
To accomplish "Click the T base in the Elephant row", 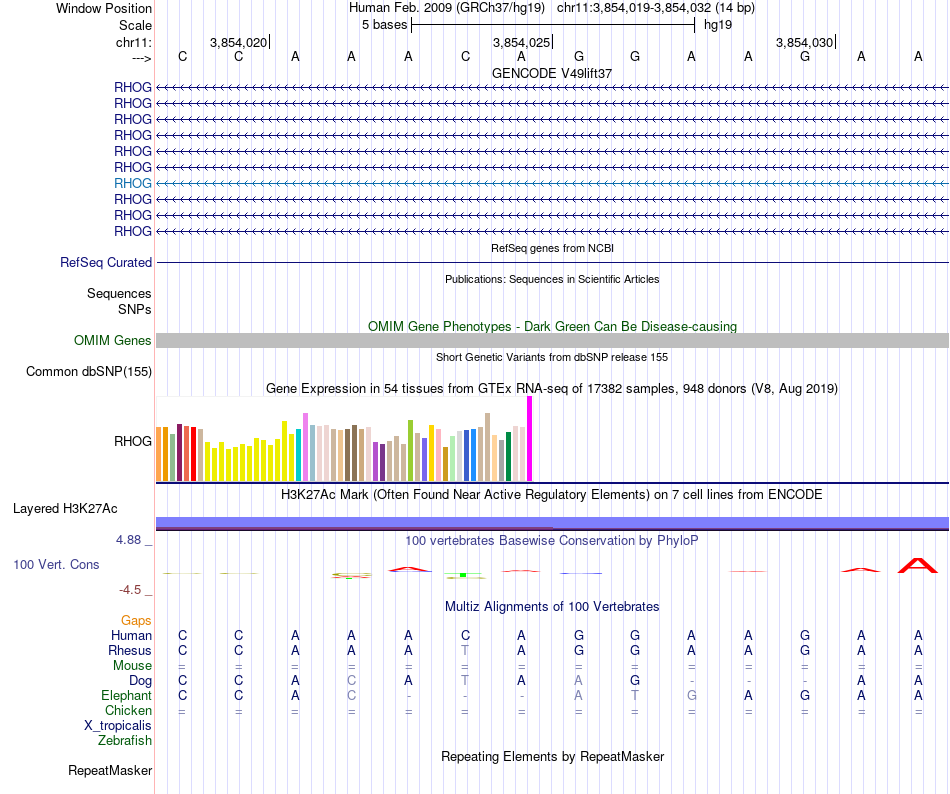I will coord(635,695).
